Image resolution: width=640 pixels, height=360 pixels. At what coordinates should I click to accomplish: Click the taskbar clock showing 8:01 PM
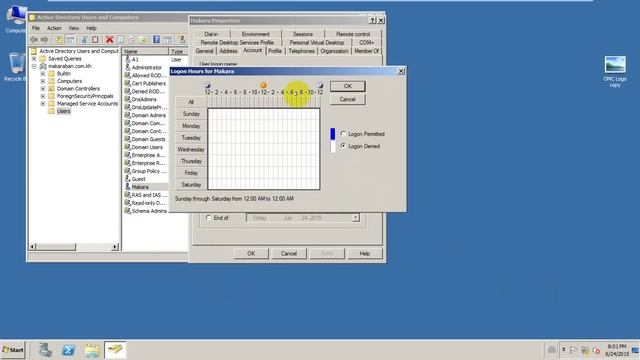tap(616, 350)
